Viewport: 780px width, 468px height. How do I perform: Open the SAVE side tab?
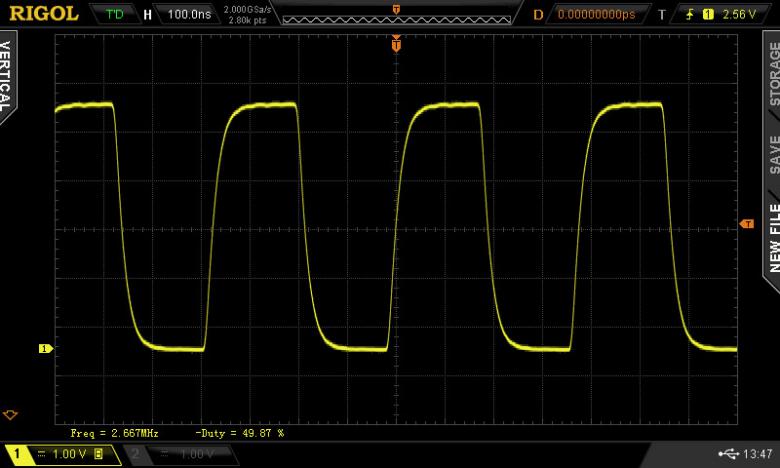tap(772, 155)
